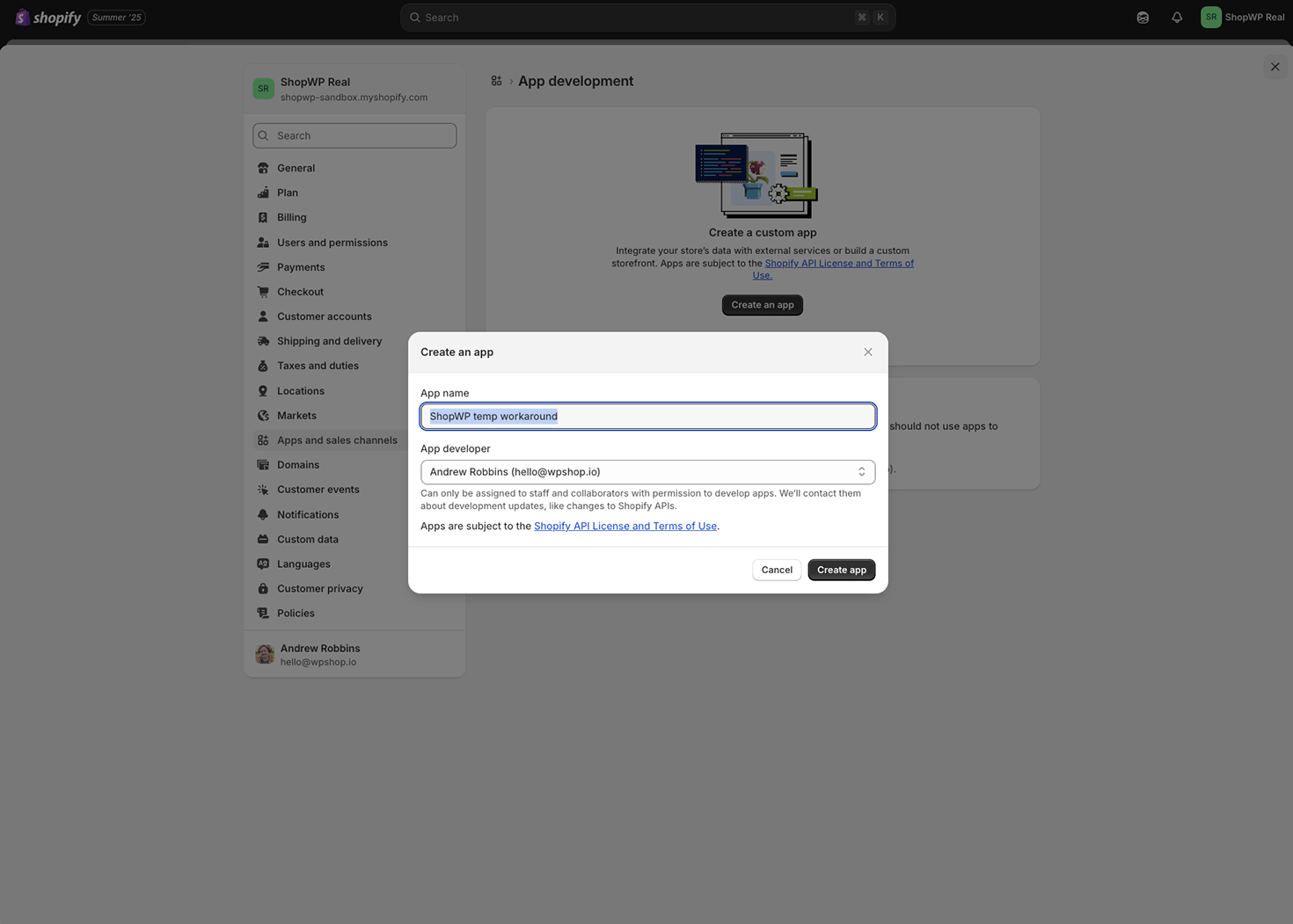Click the background Create an app button
Viewport: 1293px width, 924px height.
point(763,305)
